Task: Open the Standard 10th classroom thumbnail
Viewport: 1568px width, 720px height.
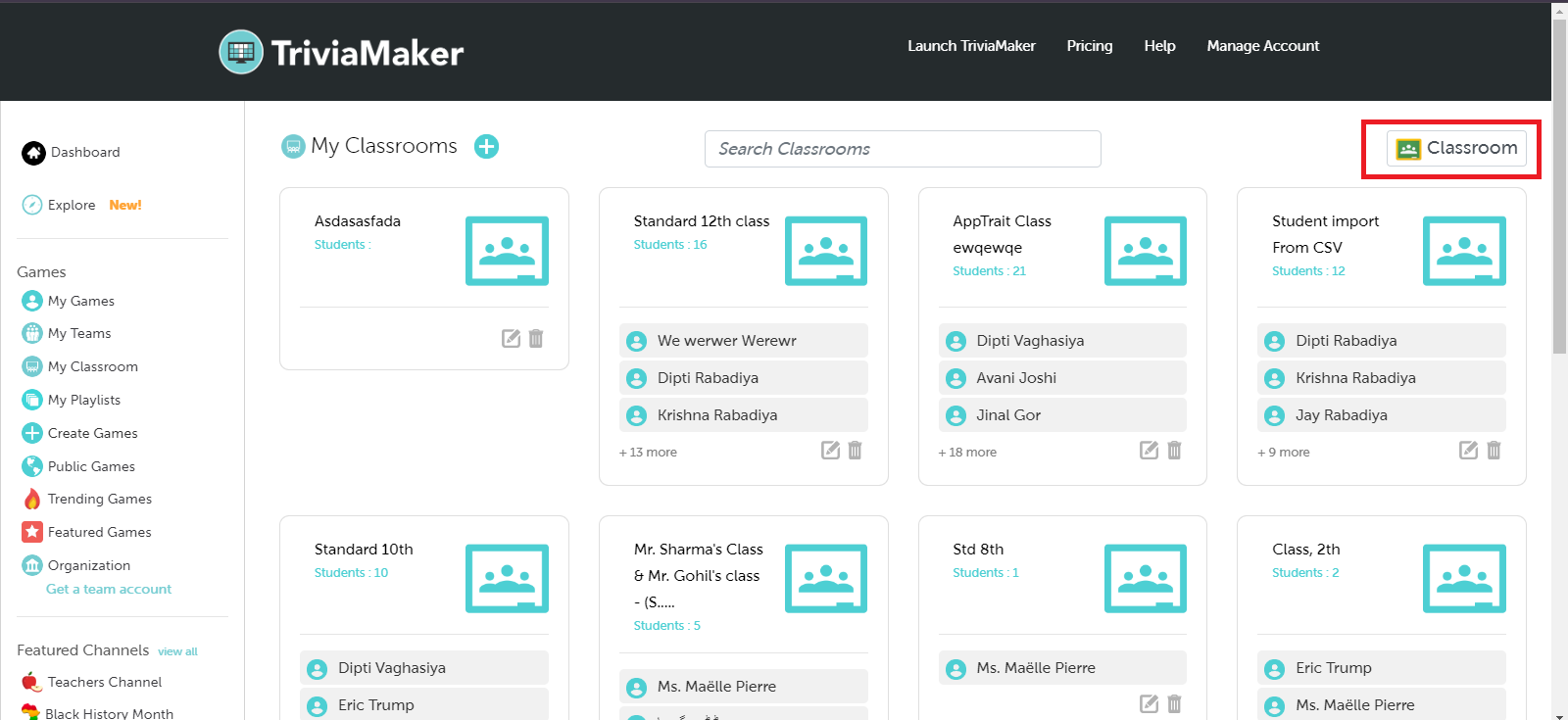Action: (507, 579)
